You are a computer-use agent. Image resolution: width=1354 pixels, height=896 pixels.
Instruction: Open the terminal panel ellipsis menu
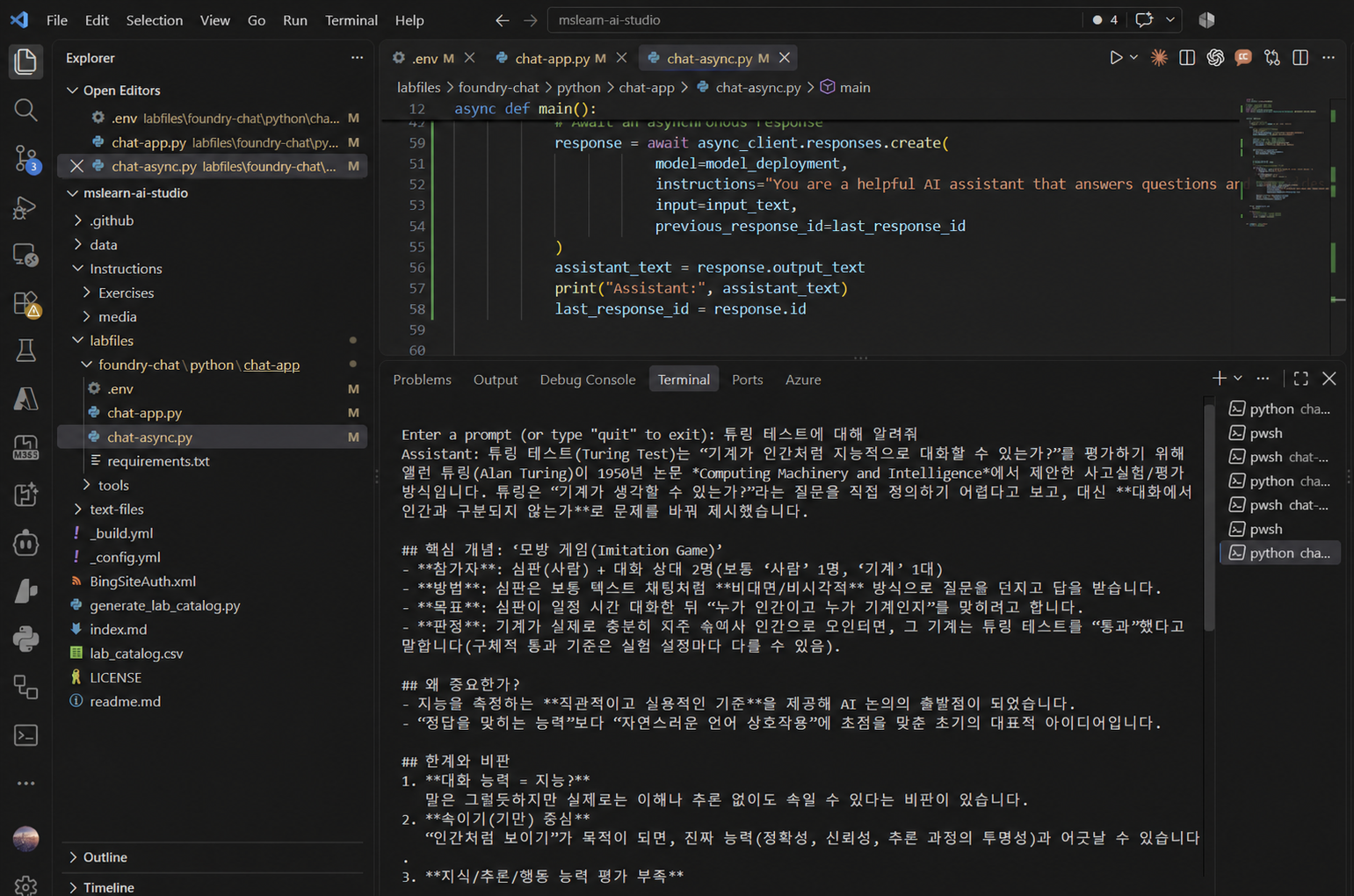tap(1263, 379)
